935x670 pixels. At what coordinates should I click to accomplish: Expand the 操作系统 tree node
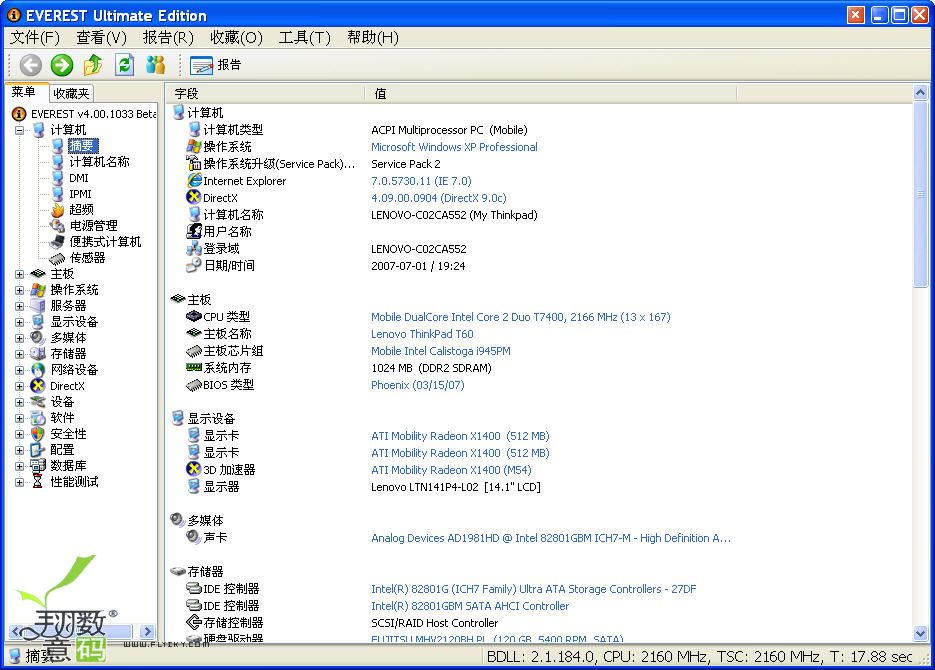tap(20, 290)
